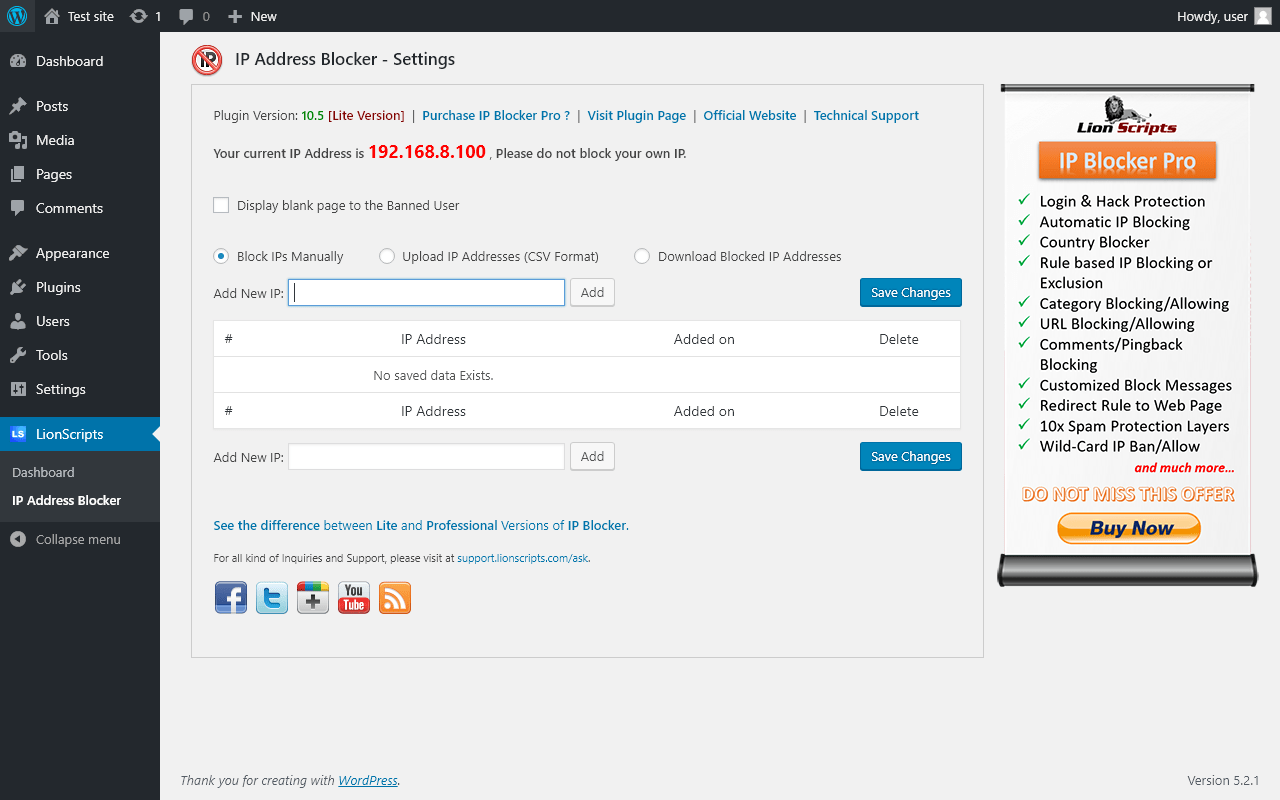The image size is (1280, 800).
Task: Open the Users menu item
Action: tap(80, 321)
